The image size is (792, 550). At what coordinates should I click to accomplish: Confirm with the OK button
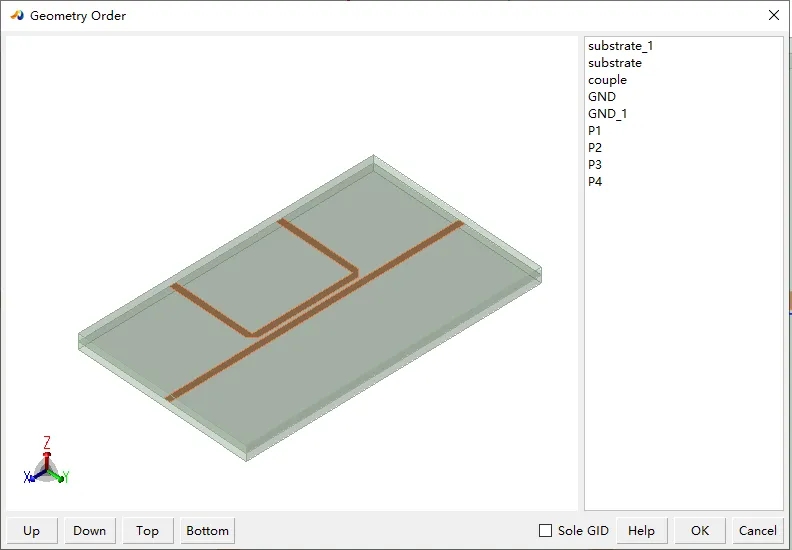(700, 531)
